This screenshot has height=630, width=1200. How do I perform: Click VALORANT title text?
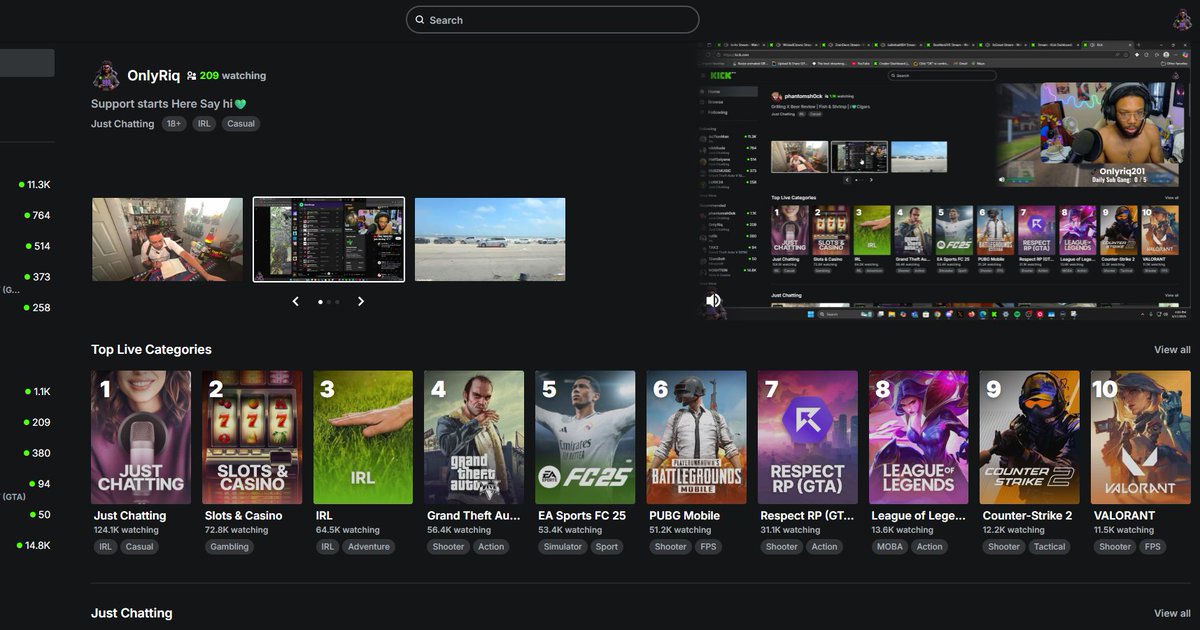tap(1124, 516)
